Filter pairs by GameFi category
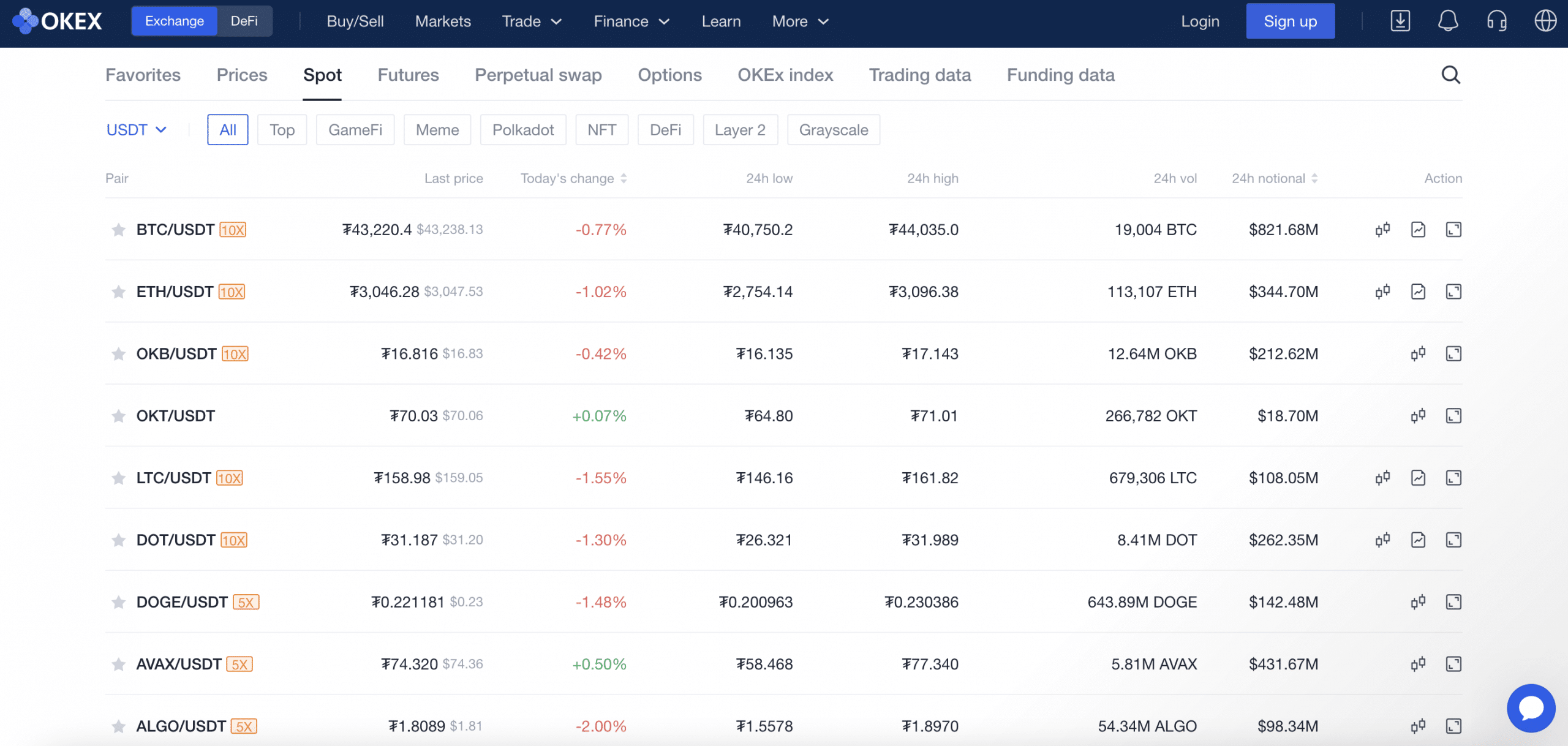The height and width of the screenshot is (746, 1568). (355, 130)
